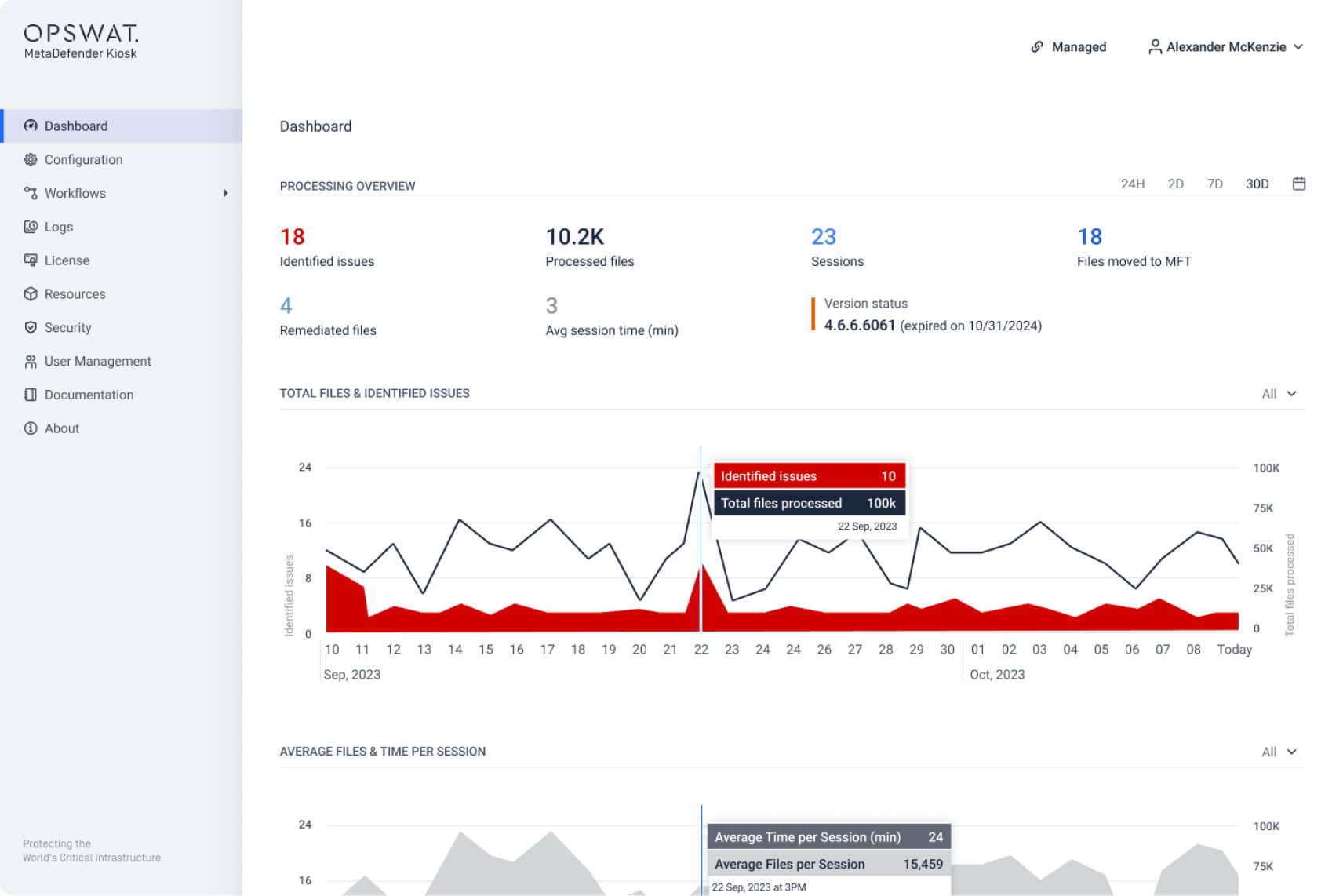Select the Logs sidebar icon
This screenshot has width=1343, height=896.
coord(31,227)
